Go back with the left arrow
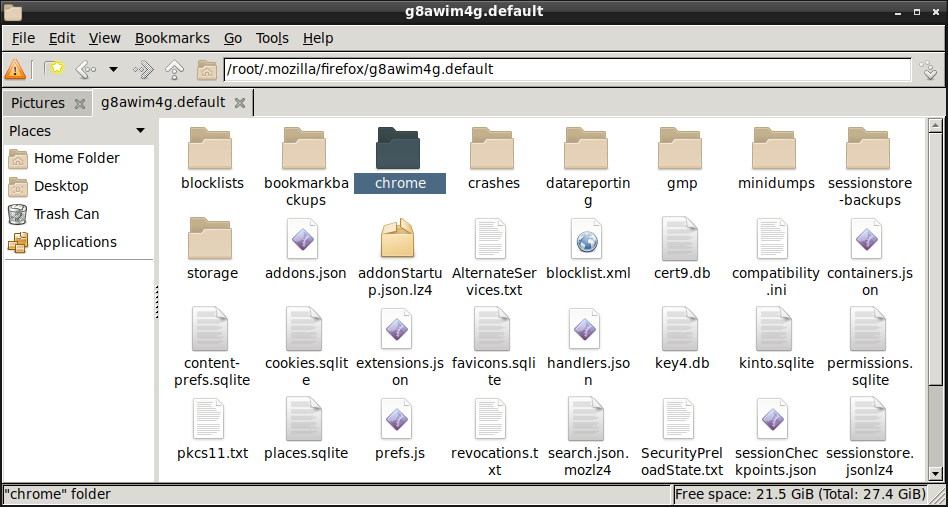 pyautogui.click(x=85, y=69)
